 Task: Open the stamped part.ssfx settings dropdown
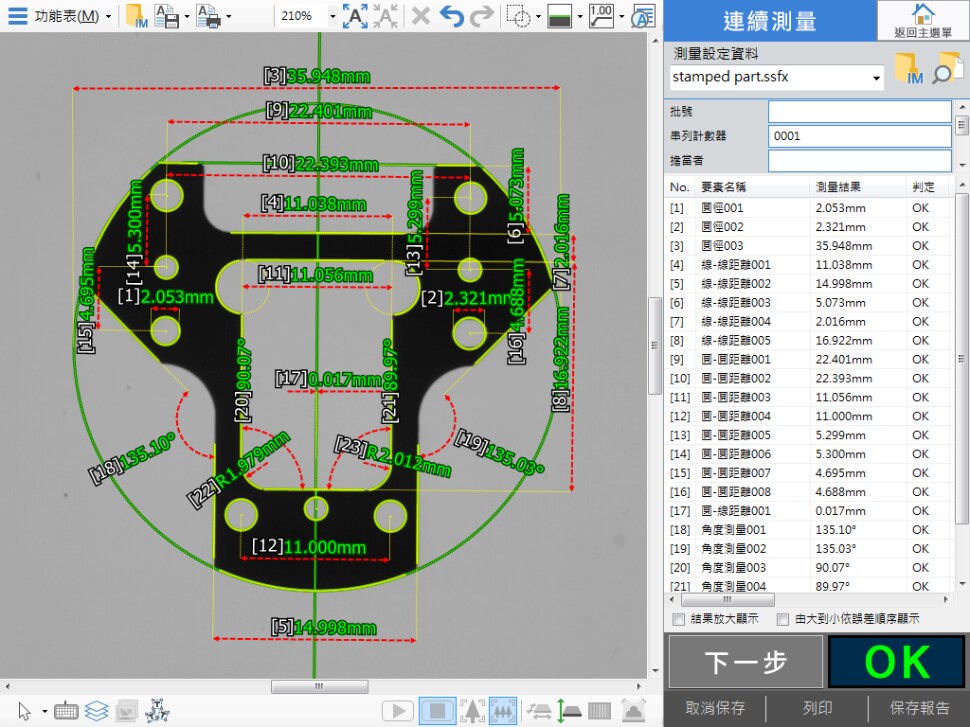[877, 77]
